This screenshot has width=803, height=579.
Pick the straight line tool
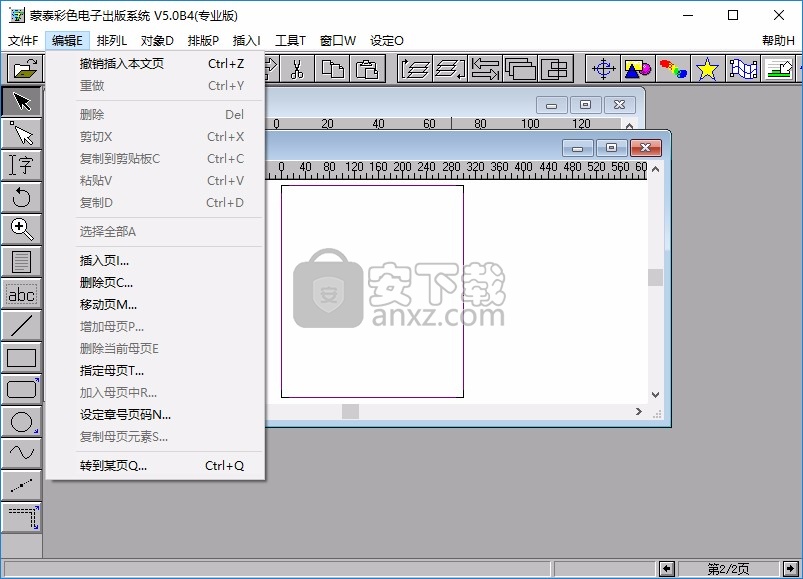click(x=22, y=325)
